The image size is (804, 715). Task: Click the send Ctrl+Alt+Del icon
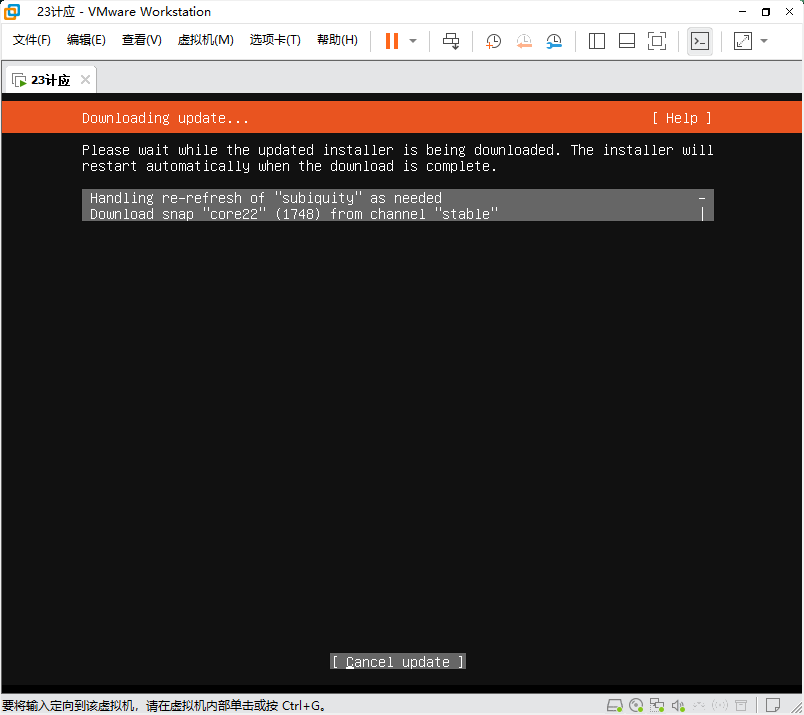pos(451,41)
